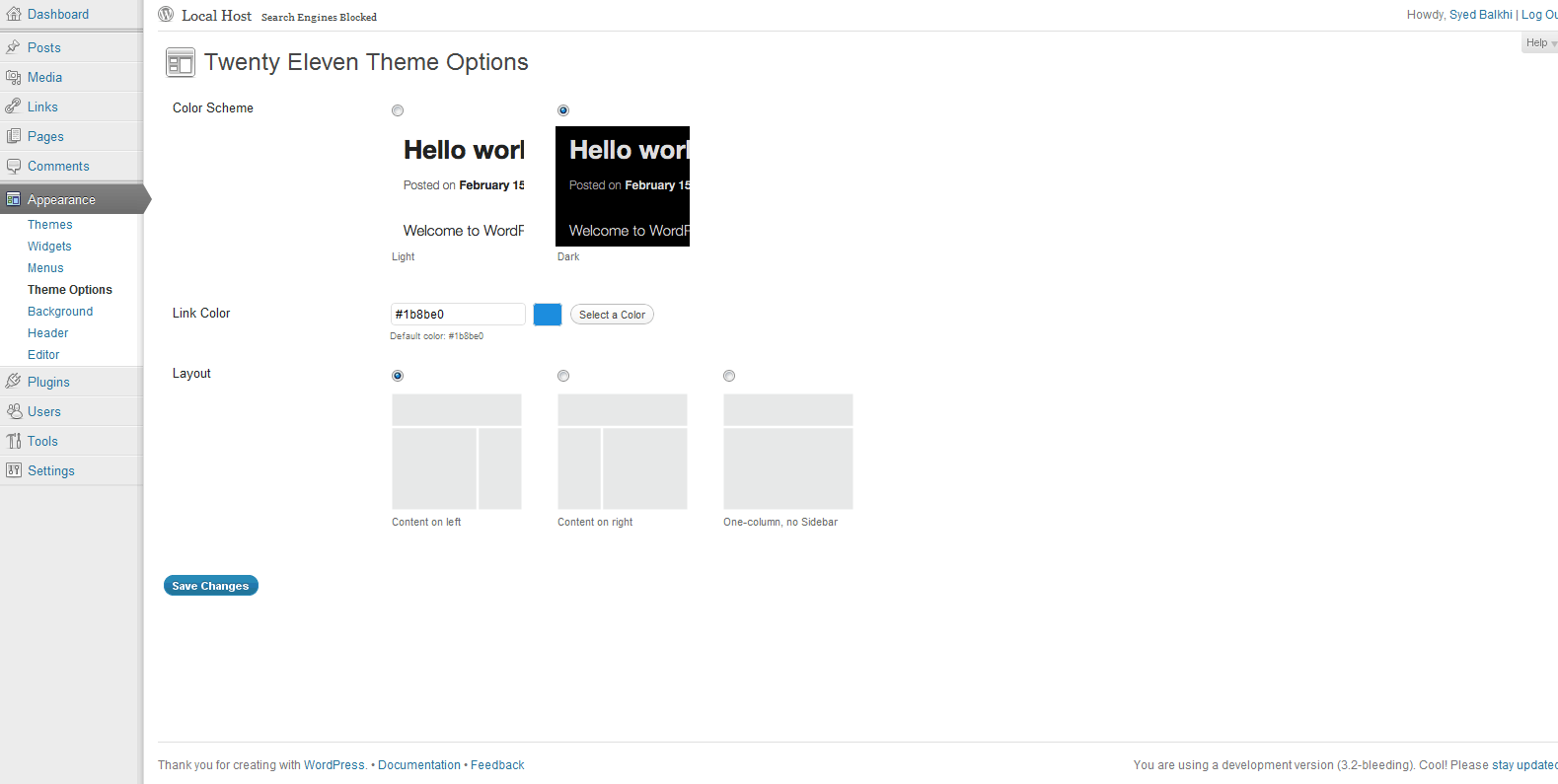Image resolution: width=1558 pixels, height=784 pixels.
Task: Open the Widgets submenu item
Action: pos(49,247)
